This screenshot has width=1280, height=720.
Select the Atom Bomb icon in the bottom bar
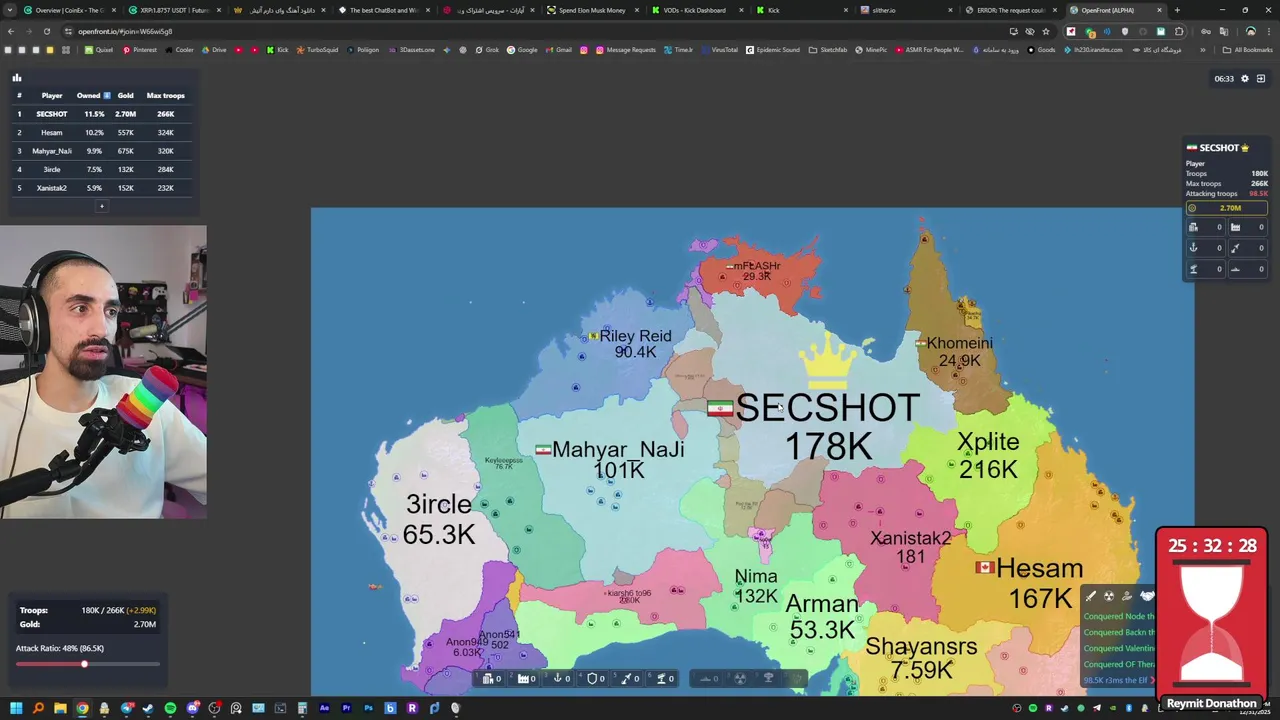[x=740, y=678]
